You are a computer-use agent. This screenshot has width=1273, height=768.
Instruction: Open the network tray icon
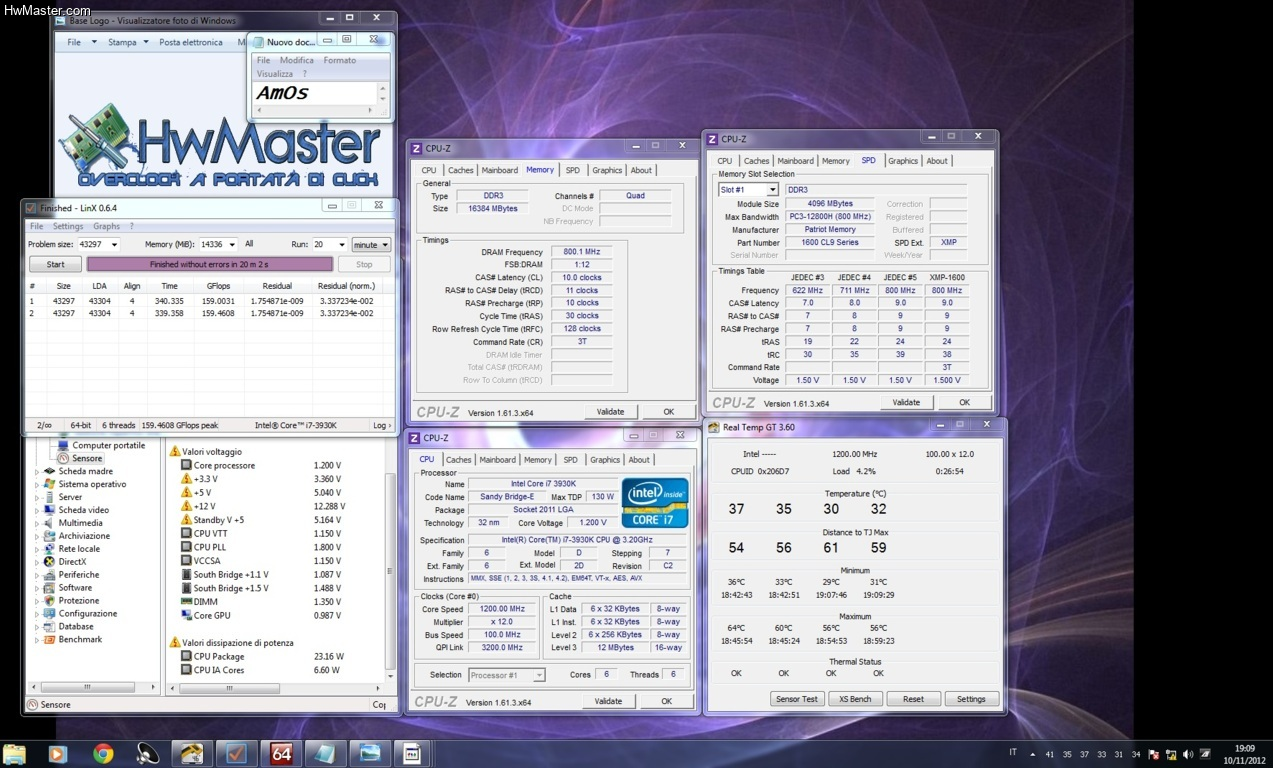[1172, 755]
